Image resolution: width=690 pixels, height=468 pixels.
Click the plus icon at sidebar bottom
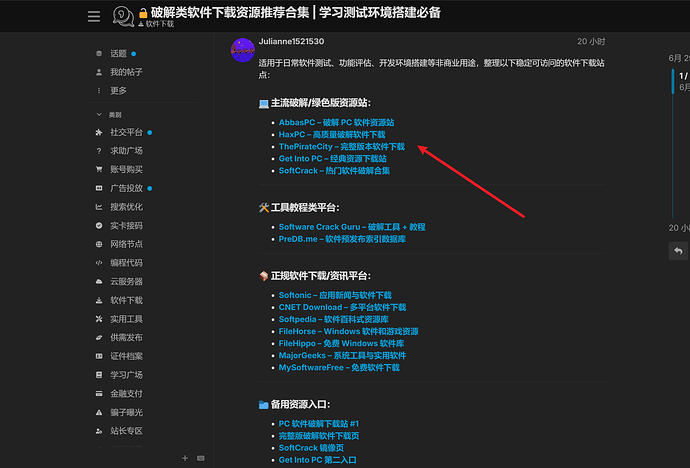(185, 458)
